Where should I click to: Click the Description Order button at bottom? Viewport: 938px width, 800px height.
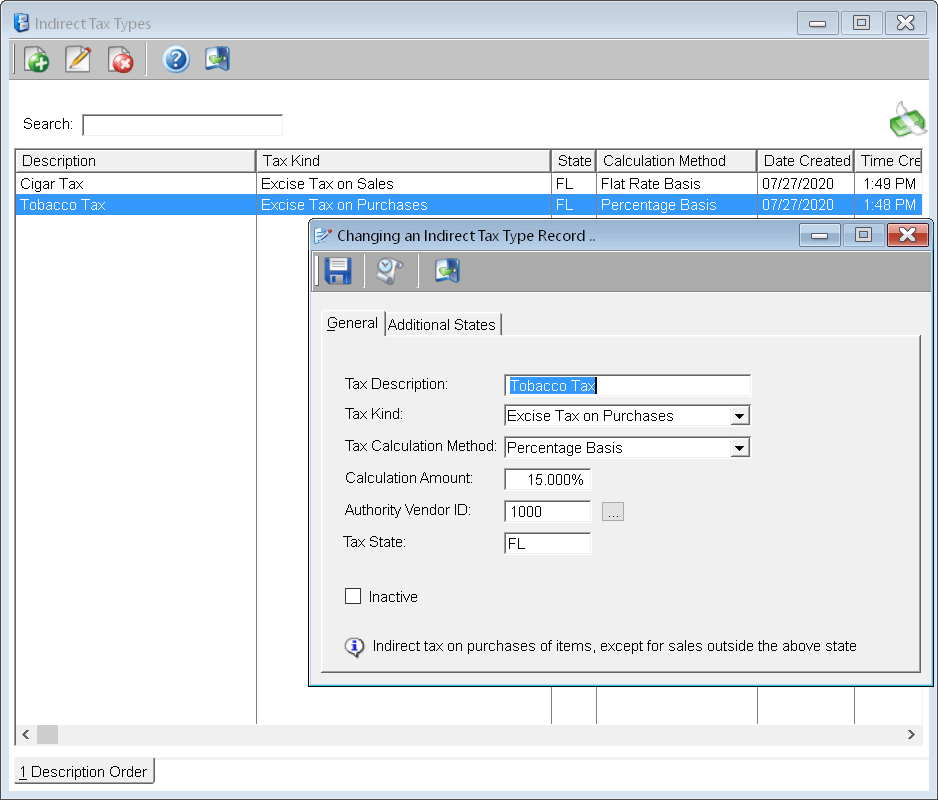point(83,771)
